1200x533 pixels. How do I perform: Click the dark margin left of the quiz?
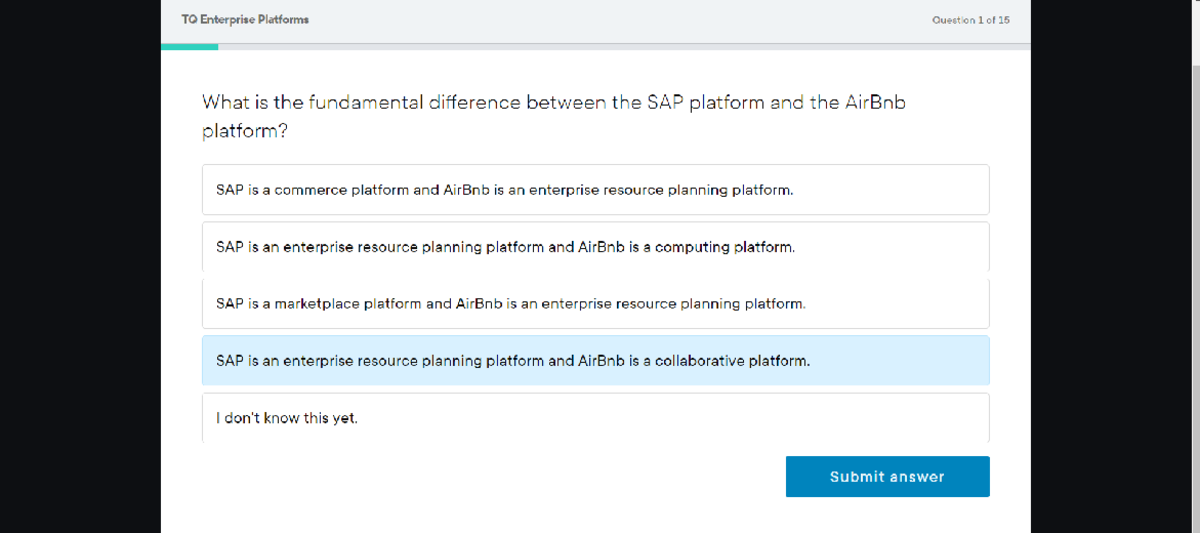coord(80,266)
